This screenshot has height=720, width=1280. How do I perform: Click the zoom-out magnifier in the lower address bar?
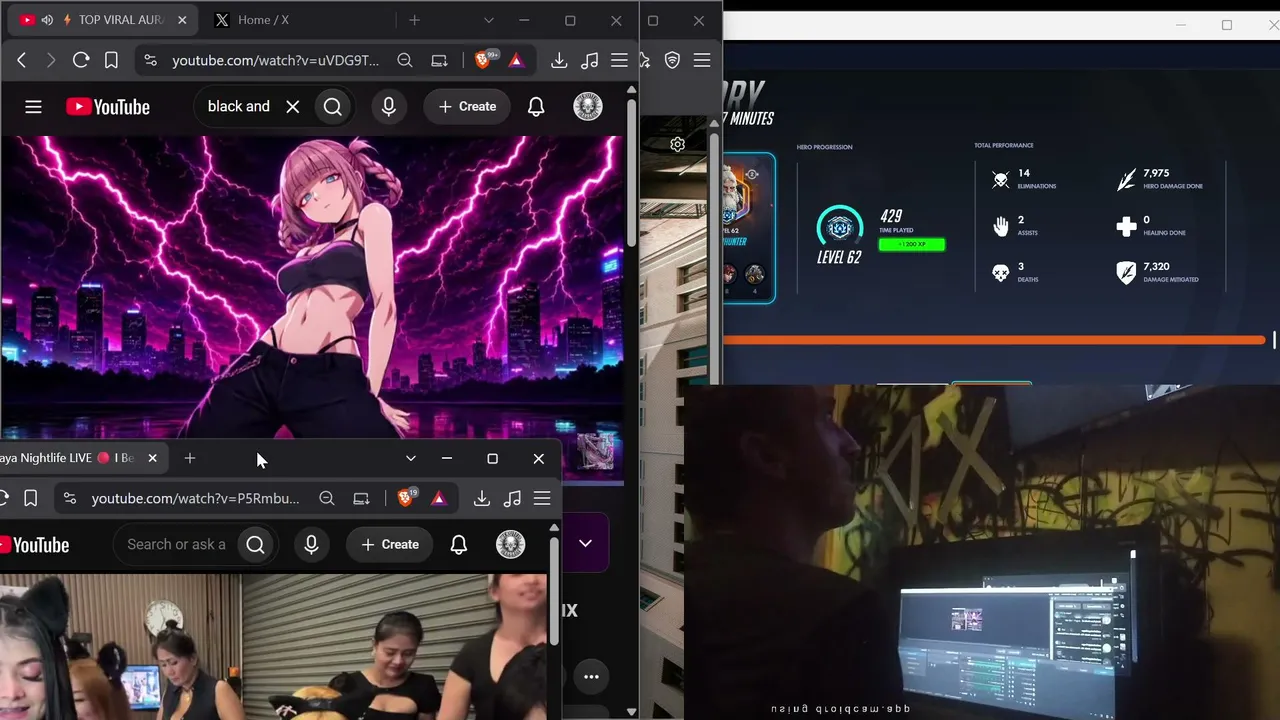327,498
